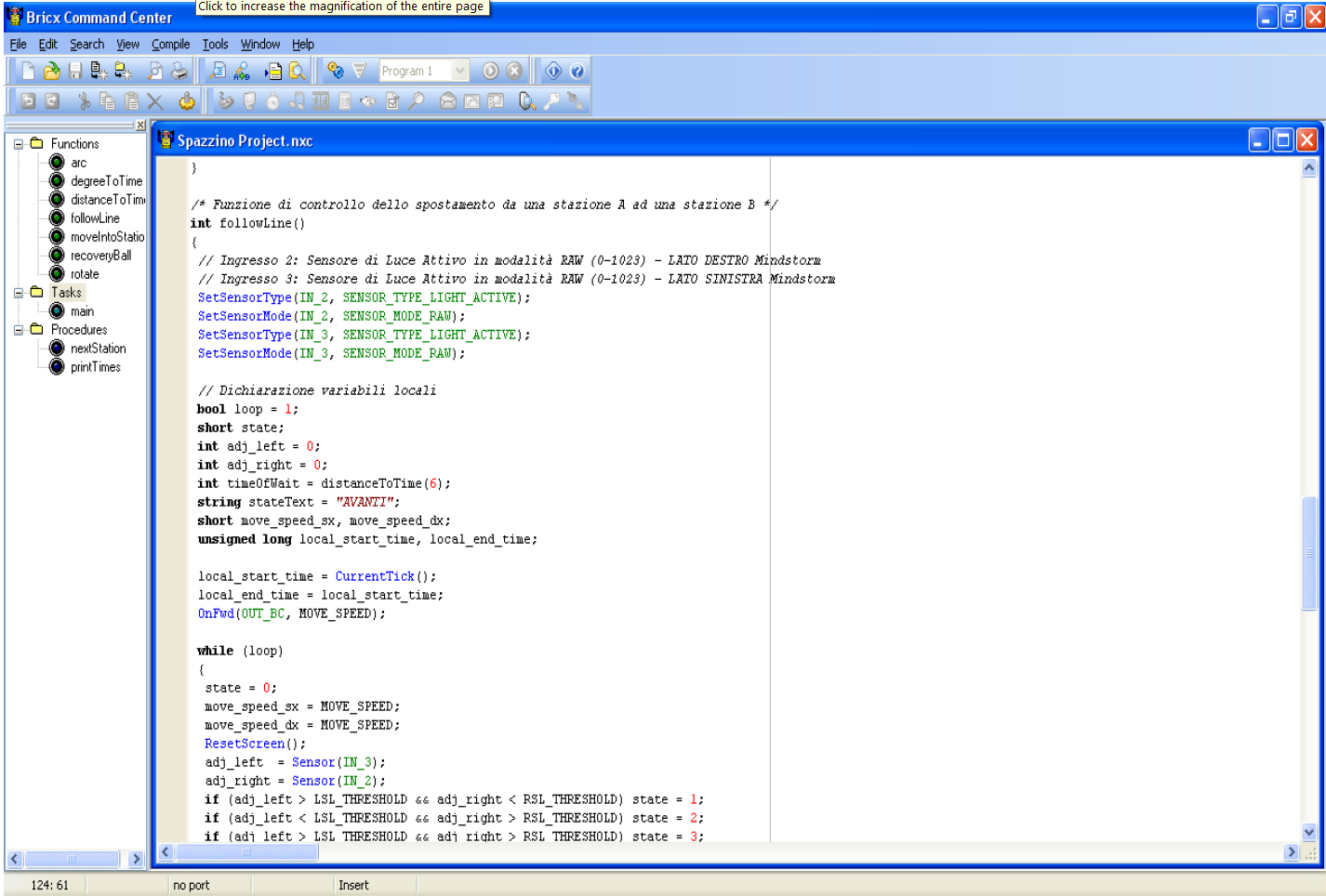This screenshot has height=896, width=1326.
Task: Open the Compile menu
Action: (x=171, y=45)
